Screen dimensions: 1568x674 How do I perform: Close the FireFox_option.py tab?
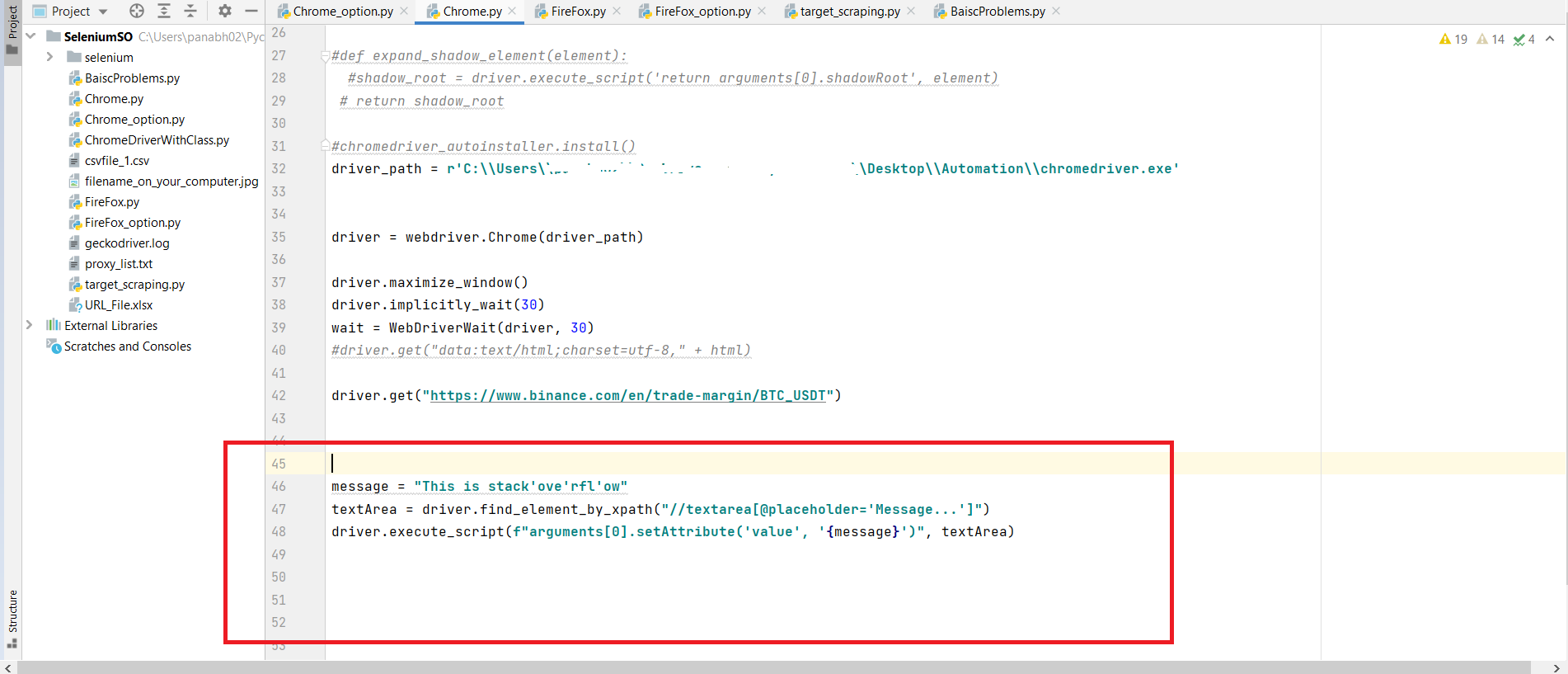pyautogui.click(x=762, y=12)
